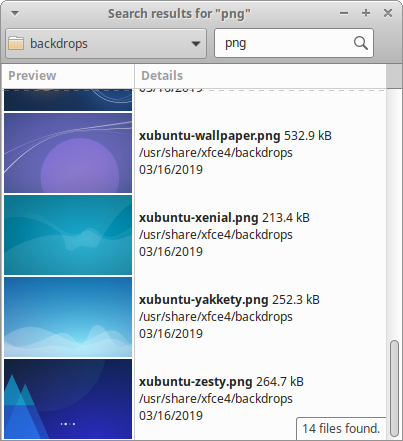Click the folder icon in location selector

[16, 44]
